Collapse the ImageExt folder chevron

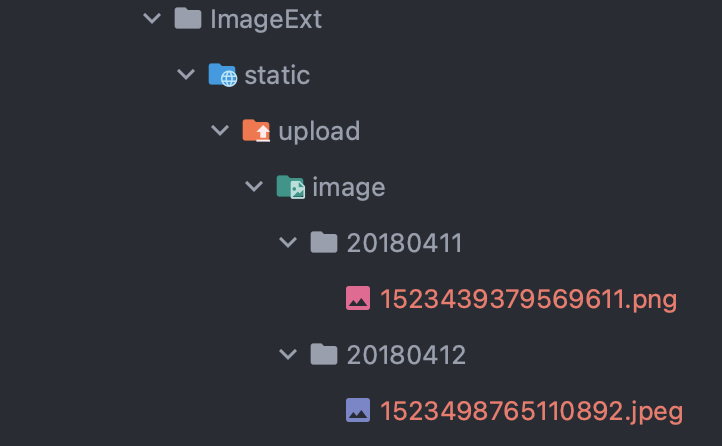click(152, 19)
